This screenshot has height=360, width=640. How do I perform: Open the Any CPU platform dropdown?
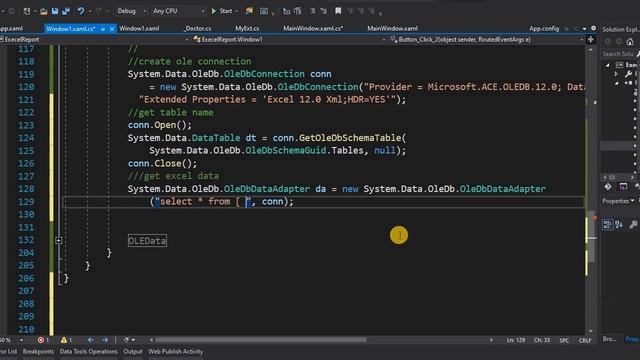click(178, 11)
